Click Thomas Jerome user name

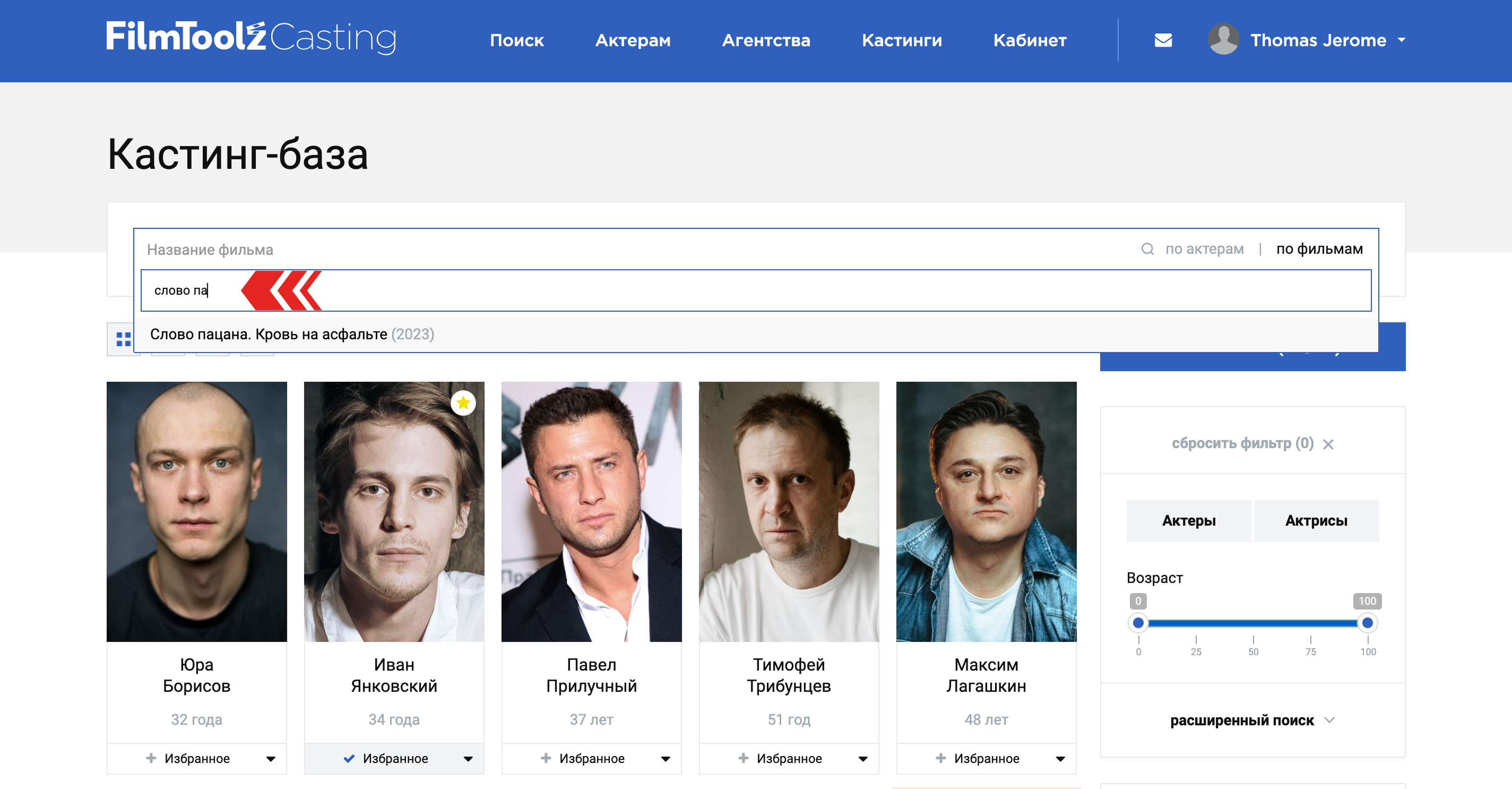point(1318,40)
